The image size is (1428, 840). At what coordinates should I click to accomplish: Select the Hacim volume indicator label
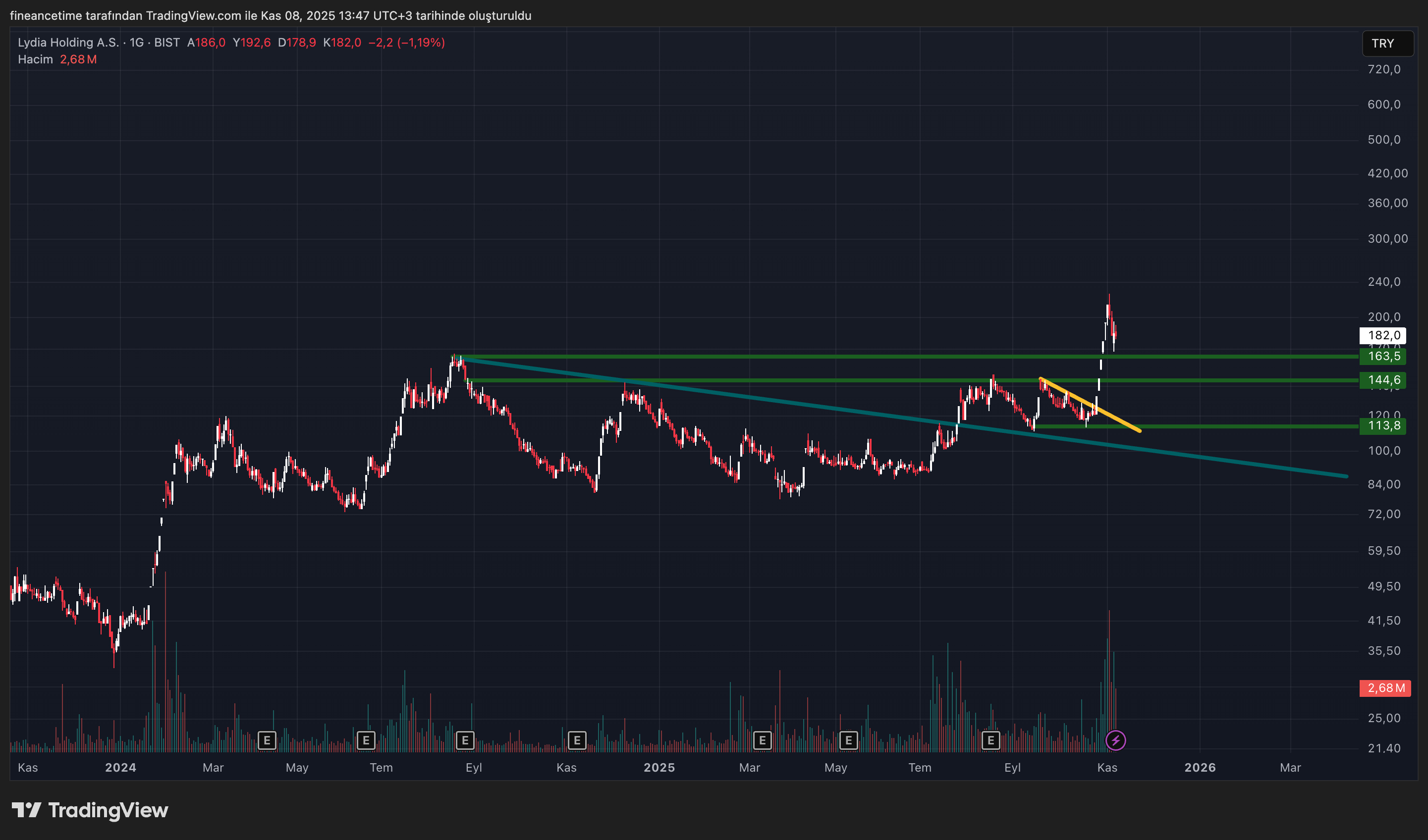tap(35, 59)
